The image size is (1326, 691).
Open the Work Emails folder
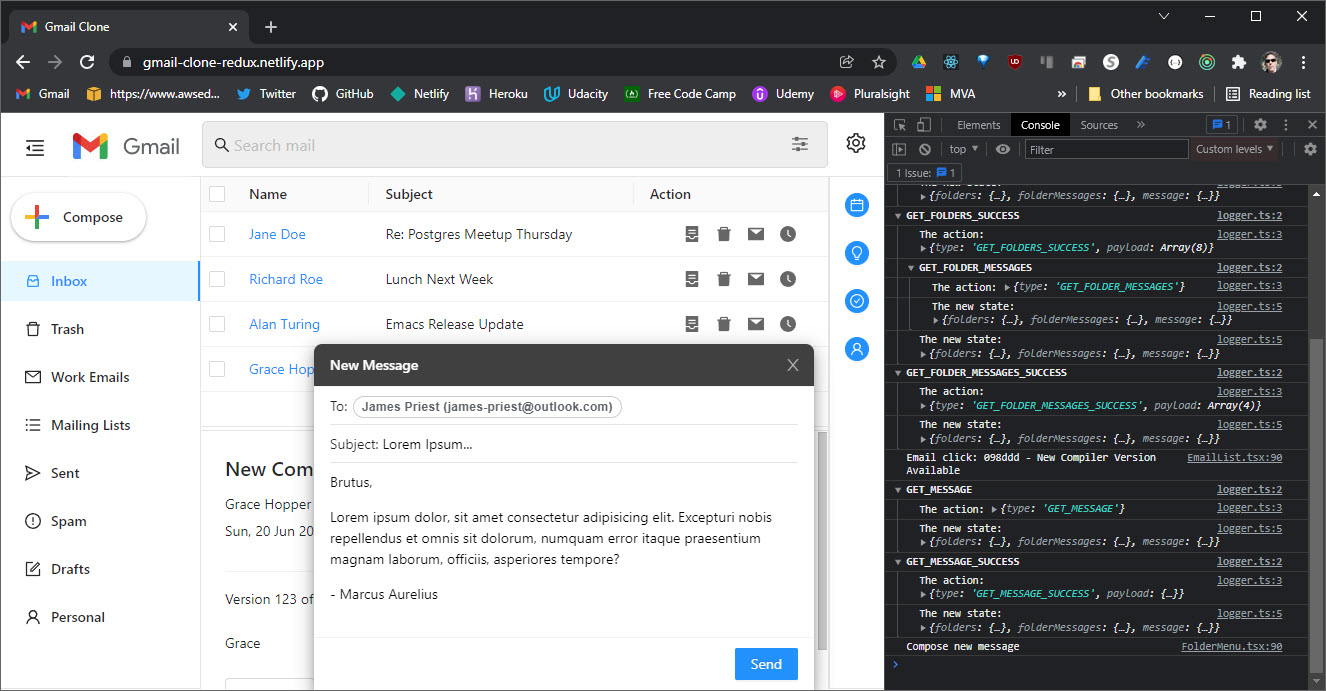(100, 377)
